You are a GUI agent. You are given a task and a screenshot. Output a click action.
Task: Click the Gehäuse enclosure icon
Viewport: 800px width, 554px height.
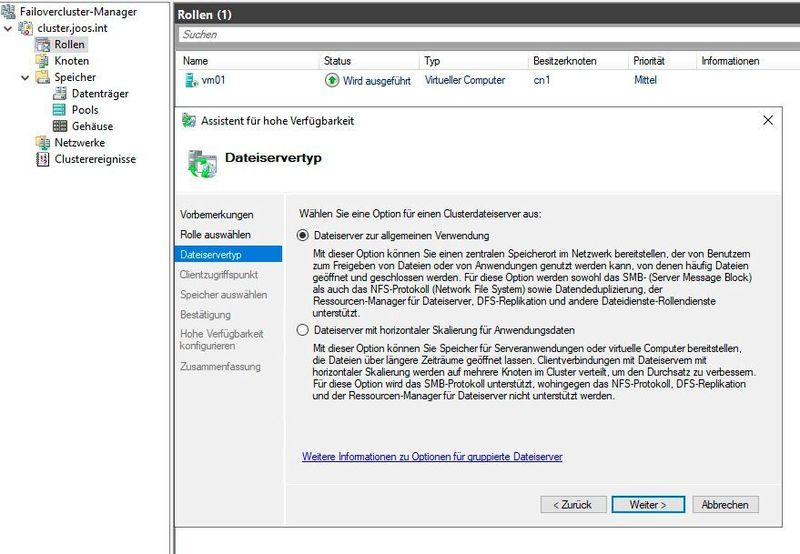pos(60,126)
